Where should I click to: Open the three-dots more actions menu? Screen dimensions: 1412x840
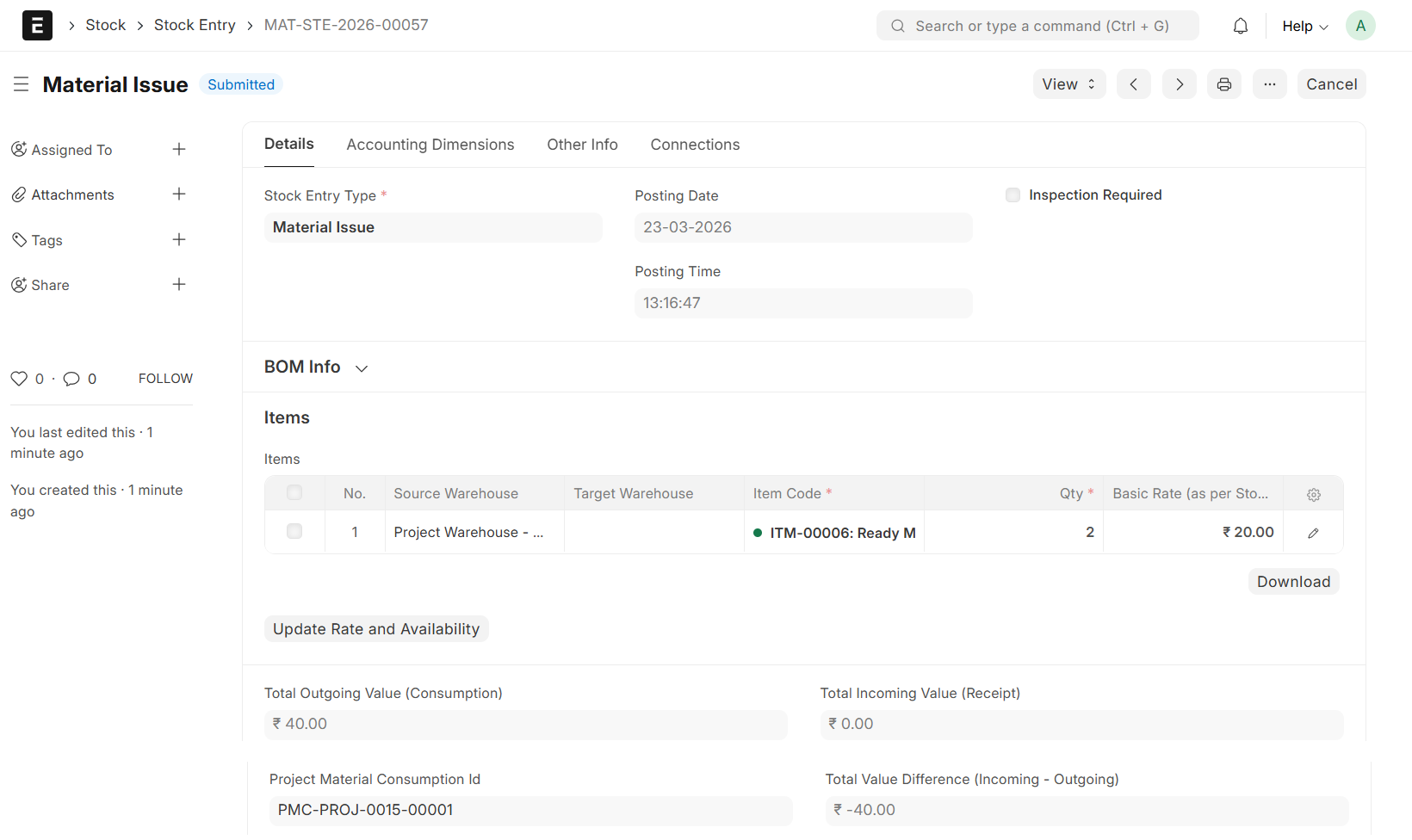coord(1269,84)
